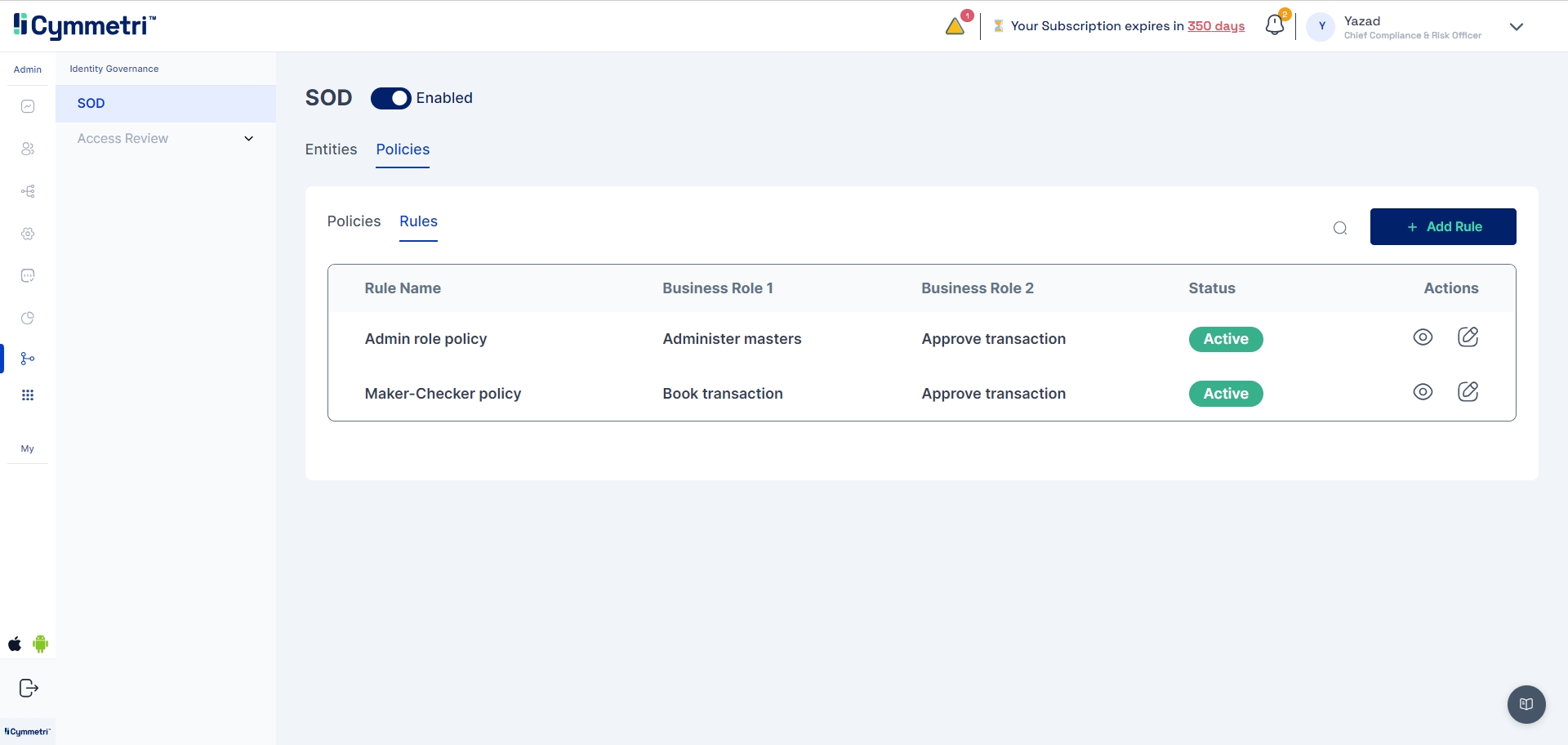Open the Android app icon
This screenshot has width=1568, height=745.
click(41, 644)
